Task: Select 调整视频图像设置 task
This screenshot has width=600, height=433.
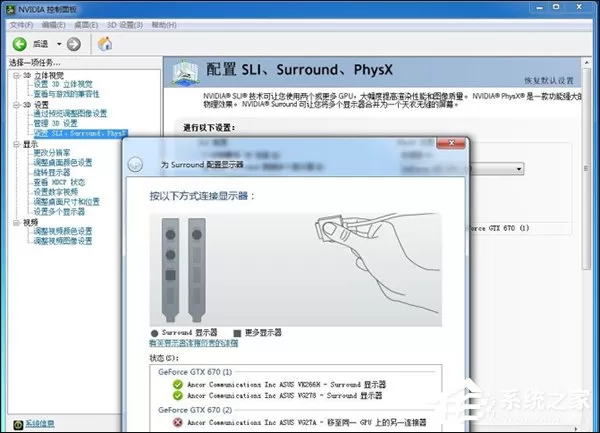Action: (x=63, y=241)
